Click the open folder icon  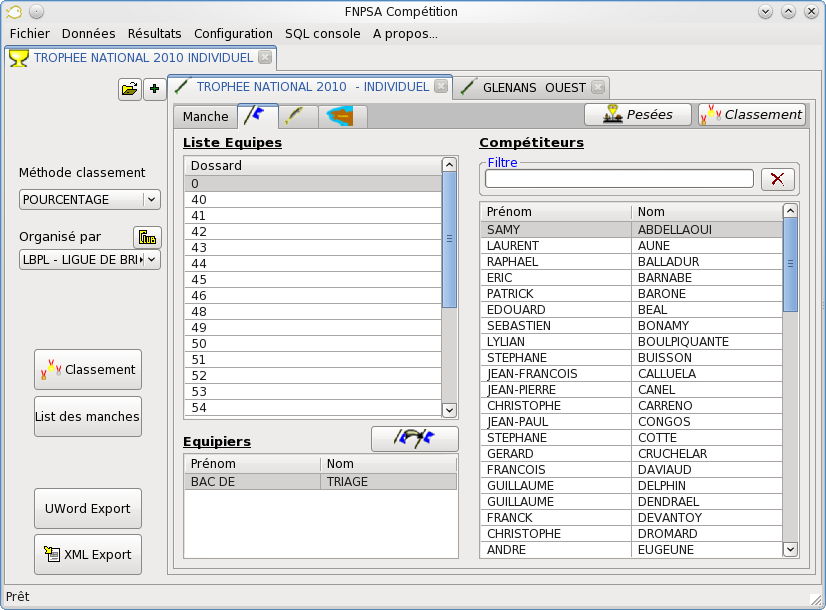(129, 89)
